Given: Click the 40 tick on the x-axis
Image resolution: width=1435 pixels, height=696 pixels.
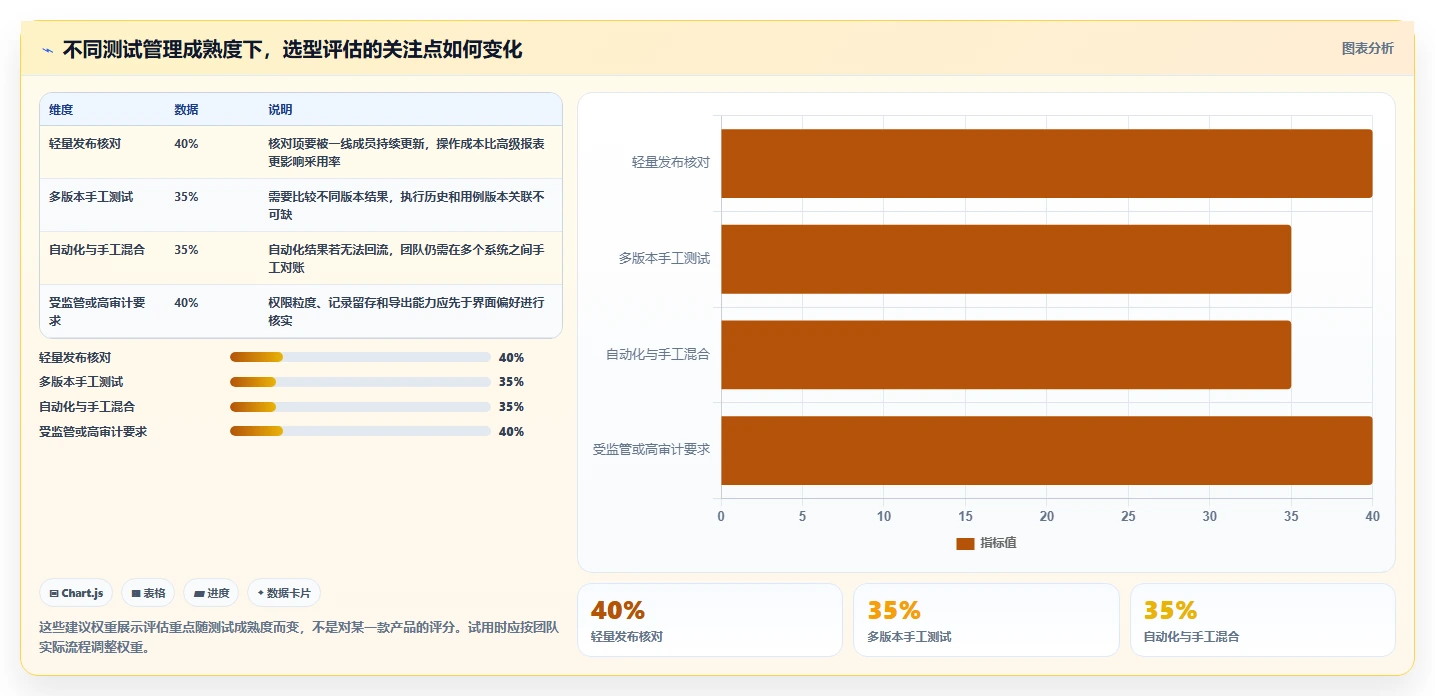Looking at the screenshot, I should coord(1372,516).
